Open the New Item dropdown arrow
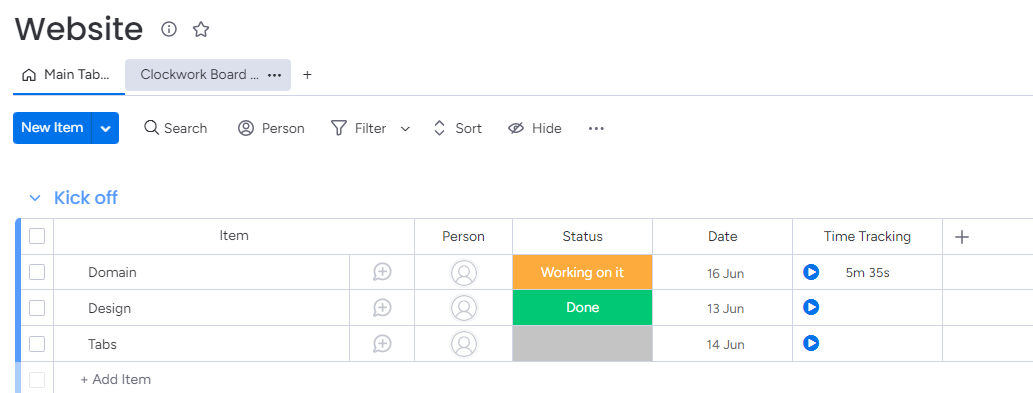This screenshot has height=393, width=1033. (x=106, y=128)
